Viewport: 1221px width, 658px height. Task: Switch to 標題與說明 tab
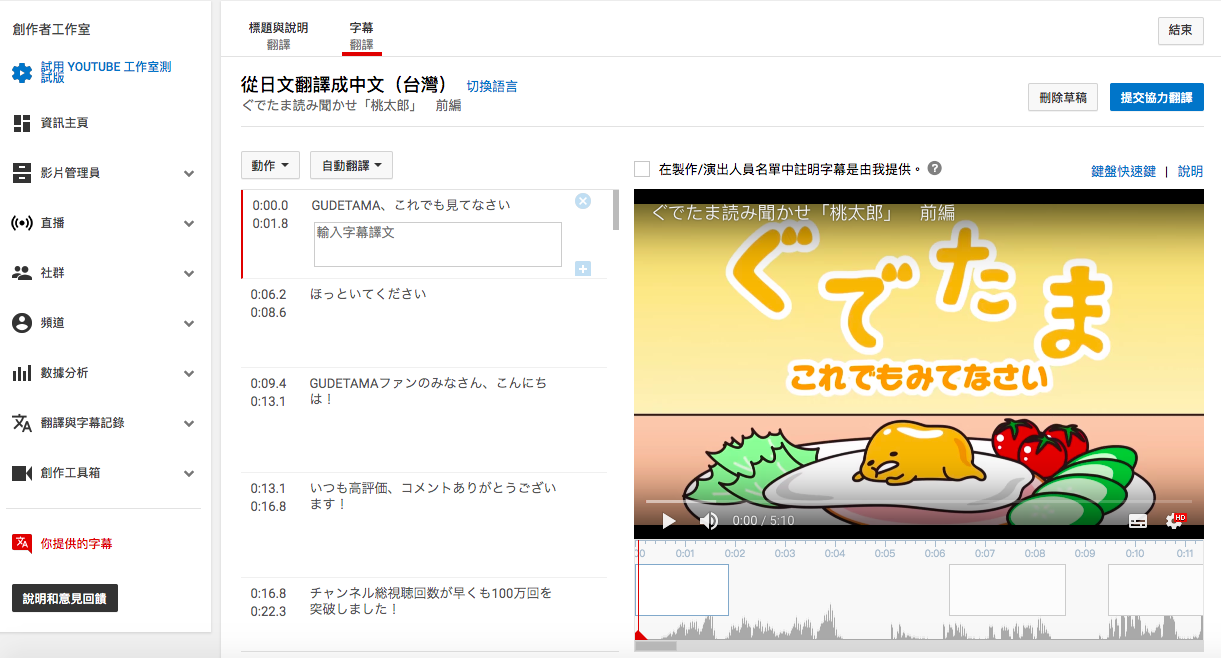(278, 35)
